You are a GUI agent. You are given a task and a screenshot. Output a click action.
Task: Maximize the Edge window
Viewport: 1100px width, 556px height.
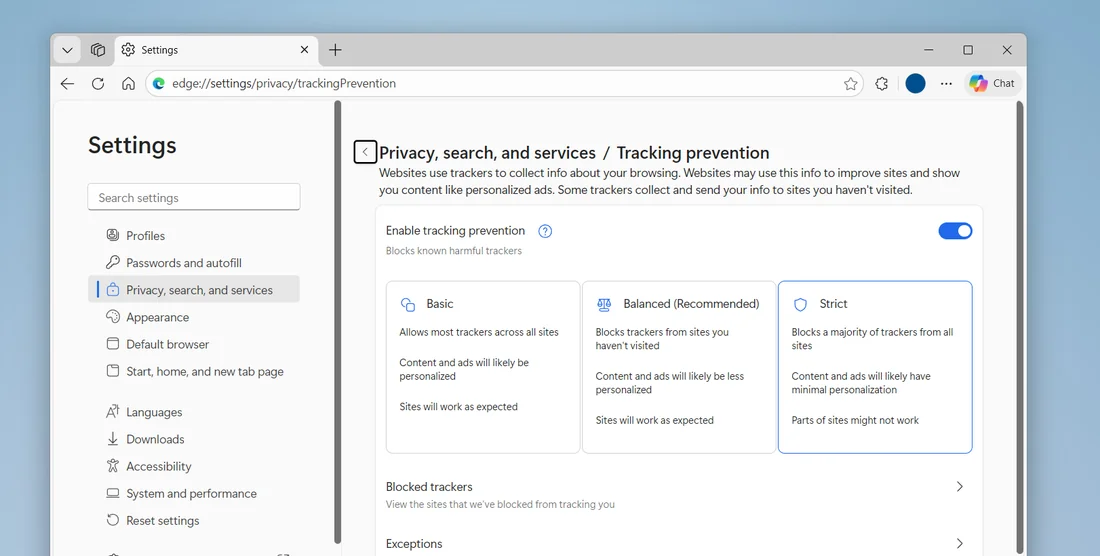click(x=968, y=50)
